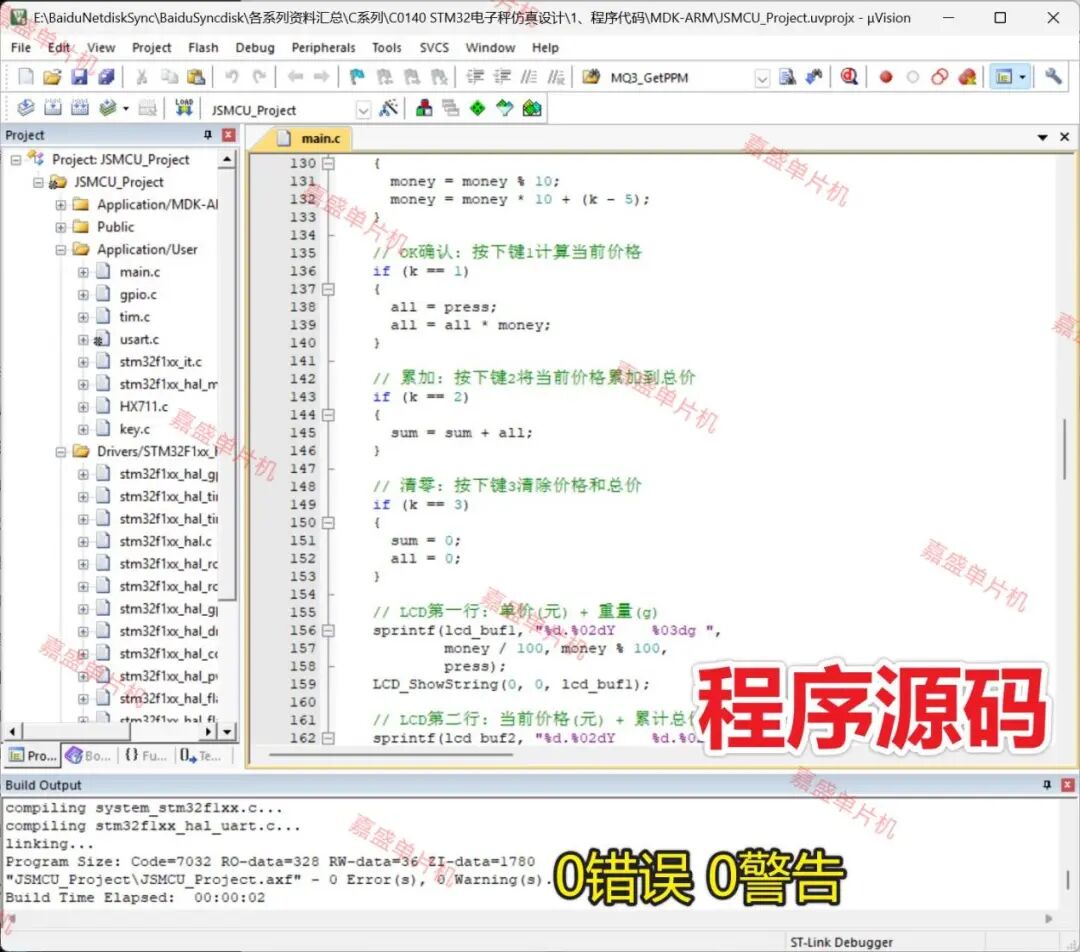The height and width of the screenshot is (952, 1080).
Task: Open Manage Project Items using the blocks icon
Action: coord(424,108)
